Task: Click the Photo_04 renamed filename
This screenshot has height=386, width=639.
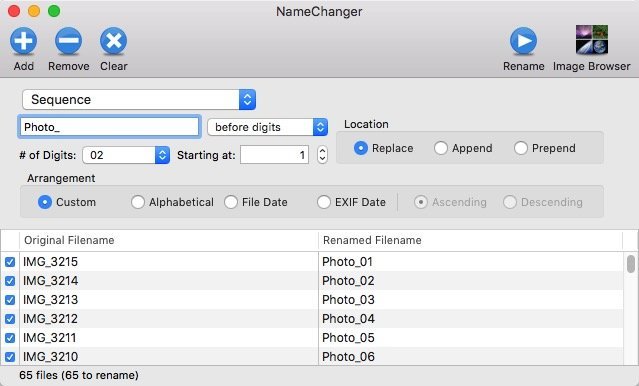Action: [x=348, y=319]
